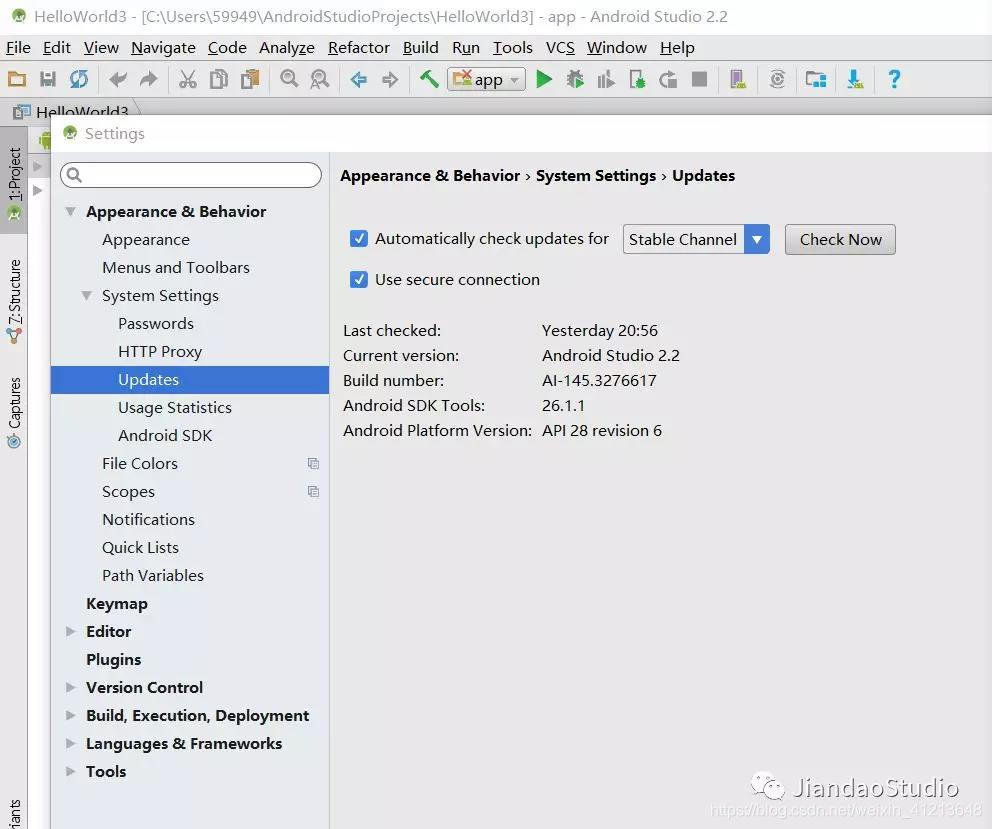Screen dimensions: 992x829
Task: Click the Apply changes rerun icon
Action: click(x=668, y=80)
